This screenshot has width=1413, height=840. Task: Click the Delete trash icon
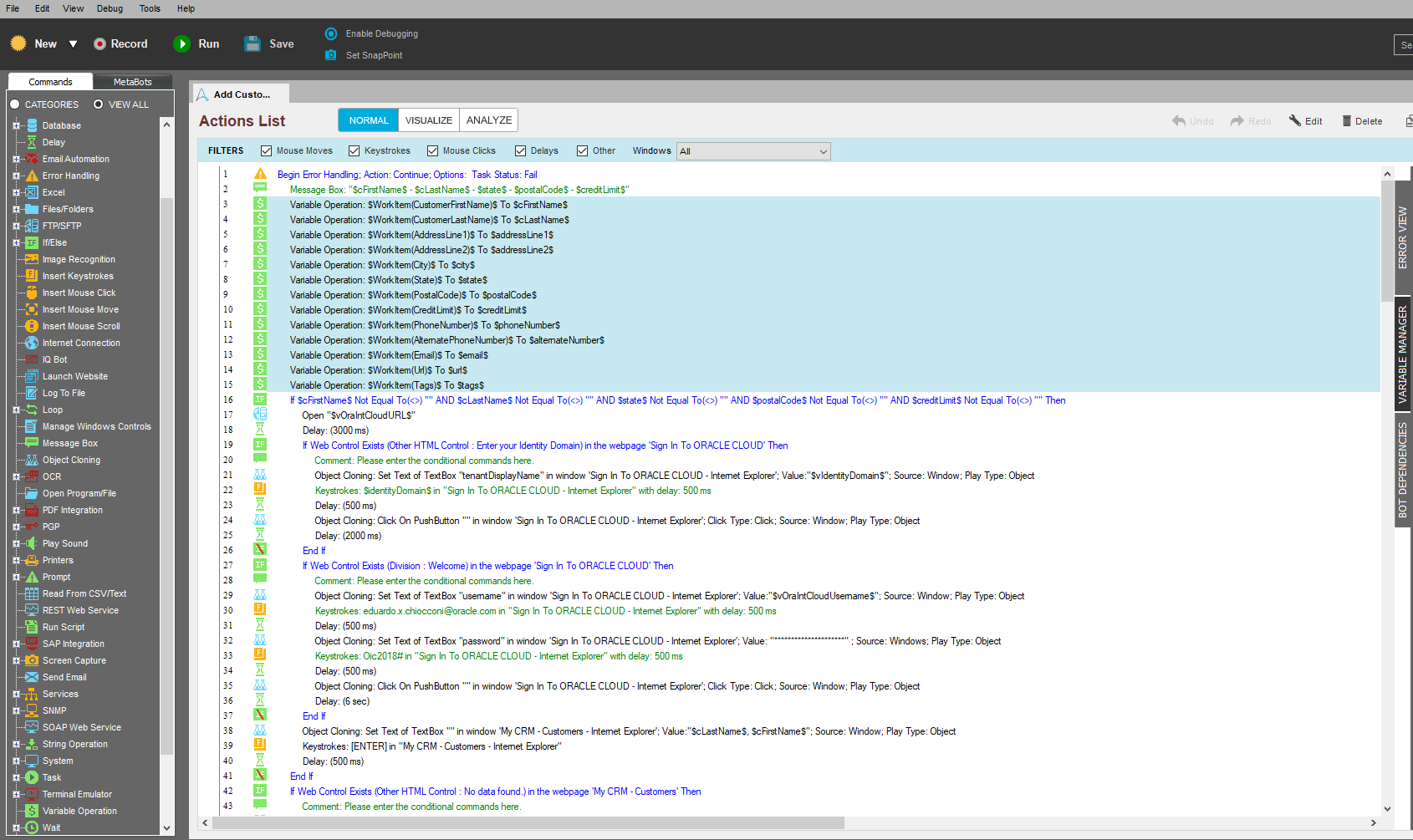point(1347,121)
